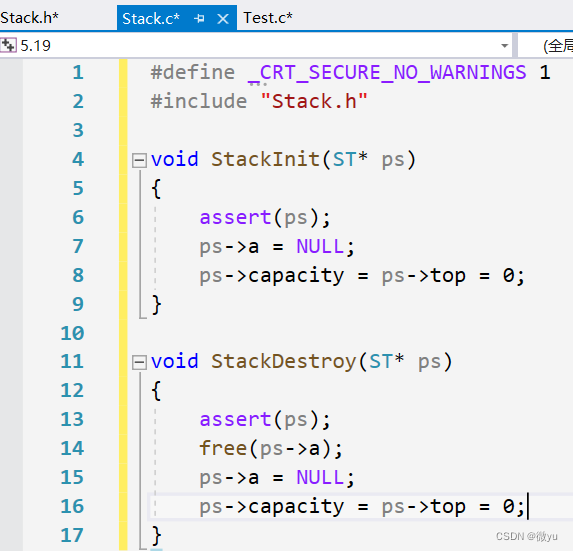The height and width of the screenshot is (551, 573).
Task: Click ps->a = NULL; on line 15
Action: click(x=277, y=477)
